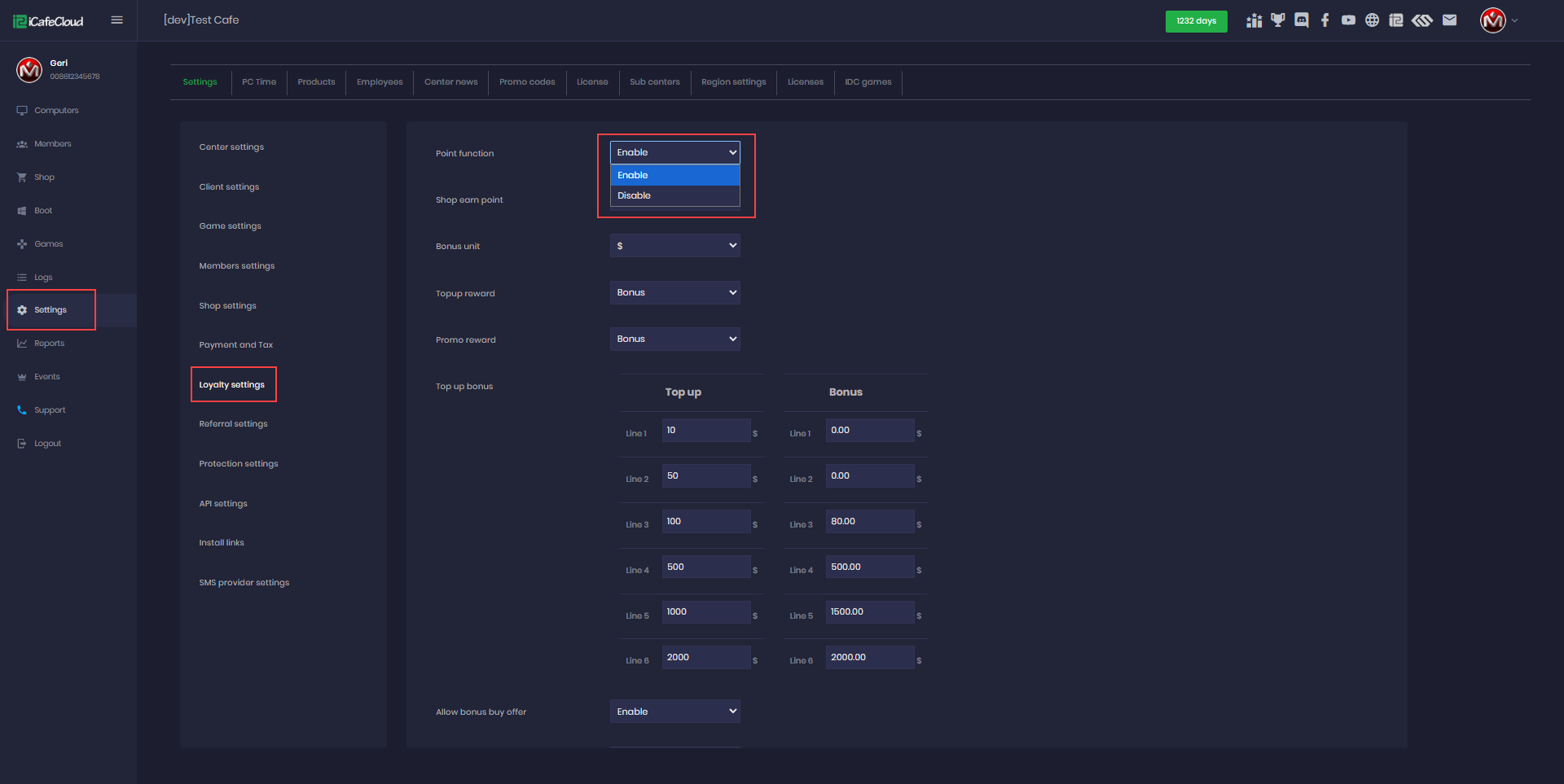
Task: Expand the profile avatar menu arrow
Action: coord(1514,21)
